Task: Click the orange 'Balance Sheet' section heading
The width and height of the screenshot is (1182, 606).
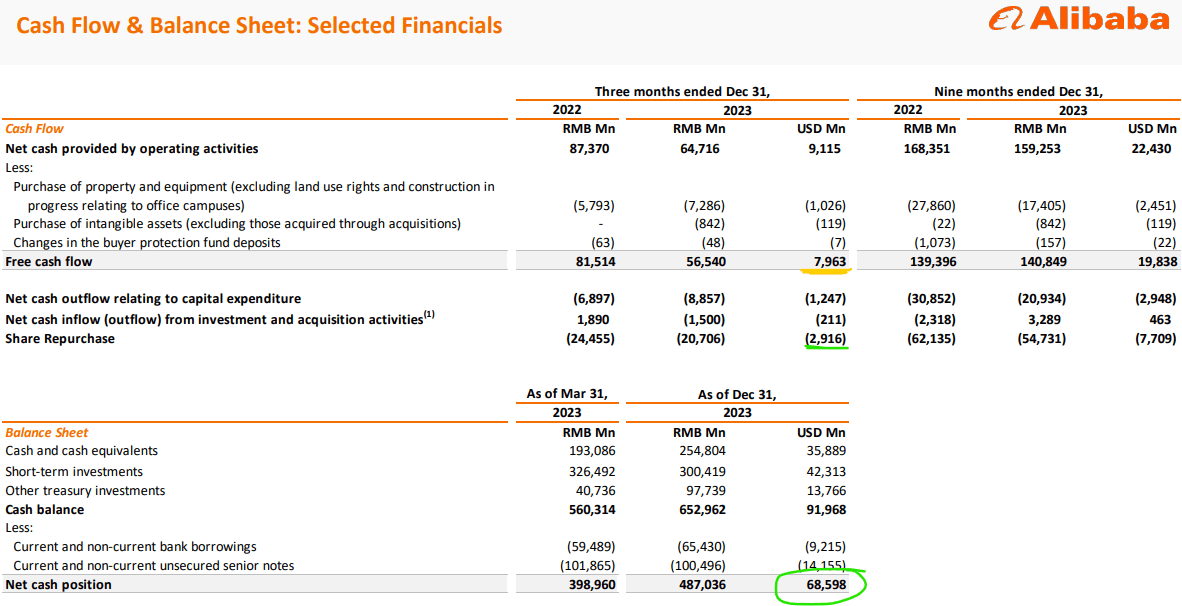Action: [47, 433]
